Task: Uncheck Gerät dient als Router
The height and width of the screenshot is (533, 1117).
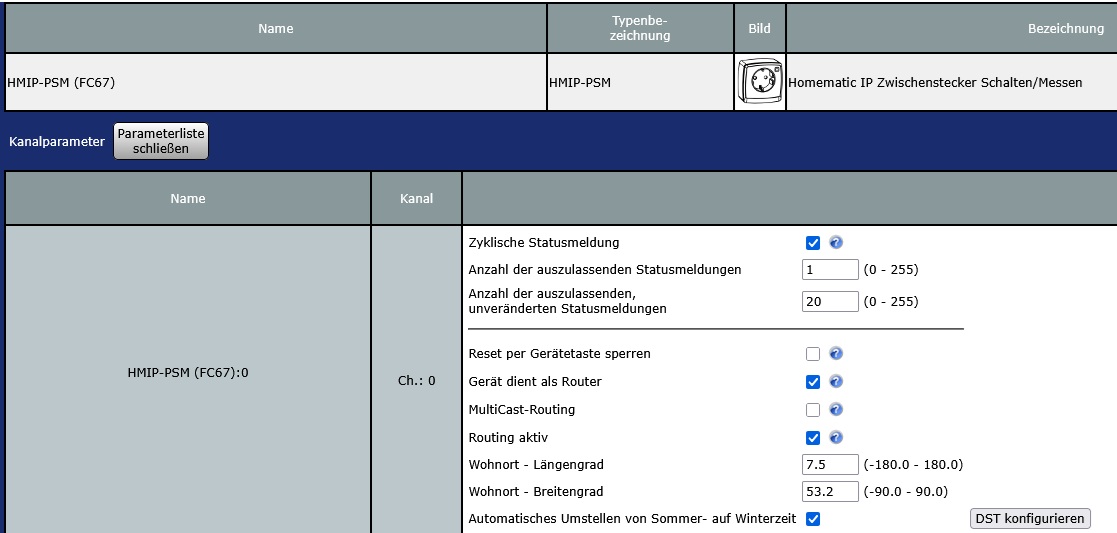Action: click(x=813, y=382)
